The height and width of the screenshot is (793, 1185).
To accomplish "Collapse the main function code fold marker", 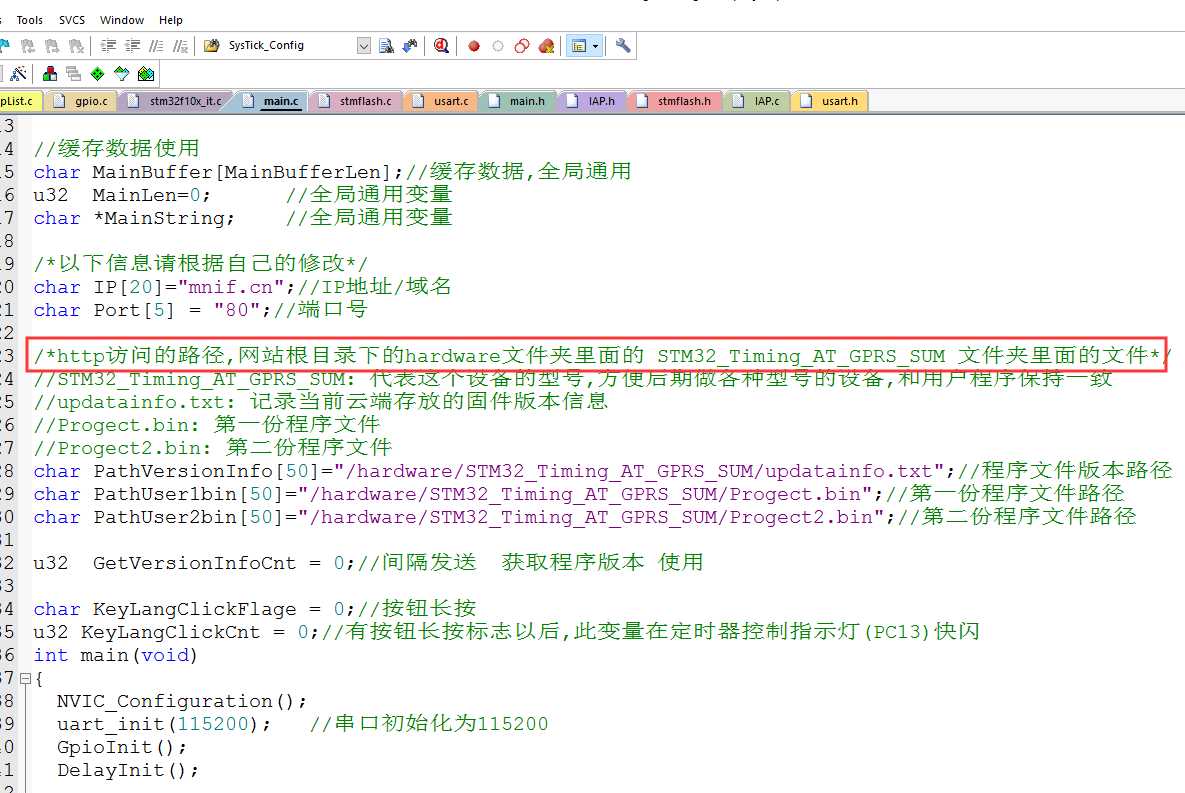I will (x=25, y=679).
